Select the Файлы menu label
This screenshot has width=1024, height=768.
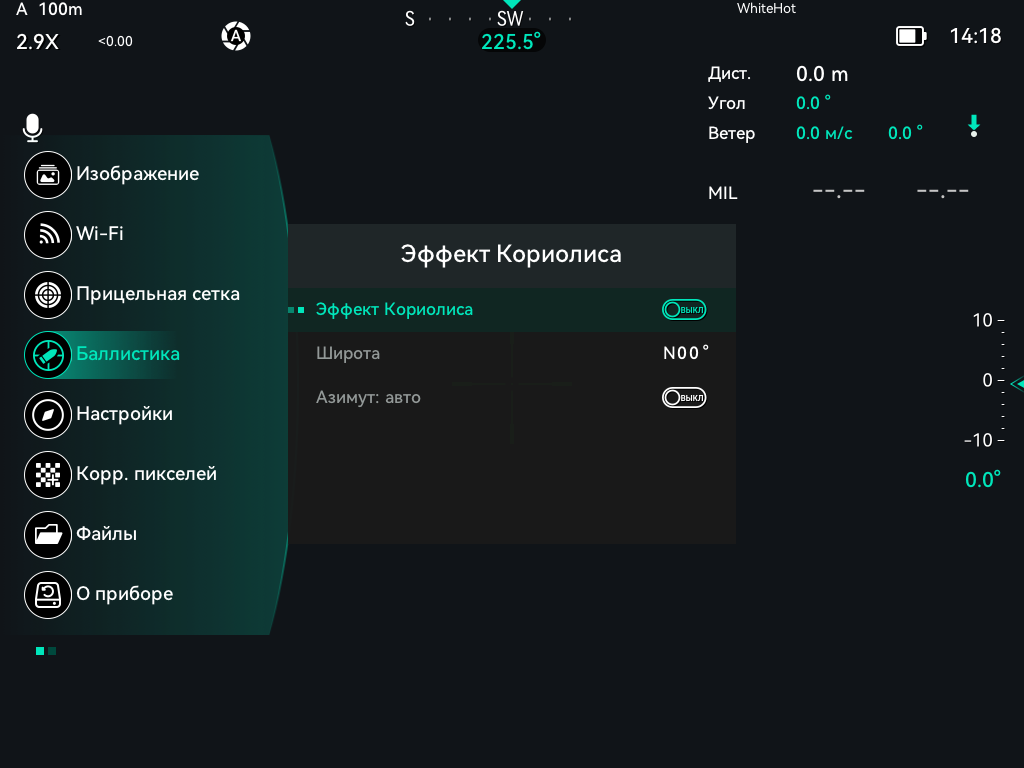click(106, 534)
